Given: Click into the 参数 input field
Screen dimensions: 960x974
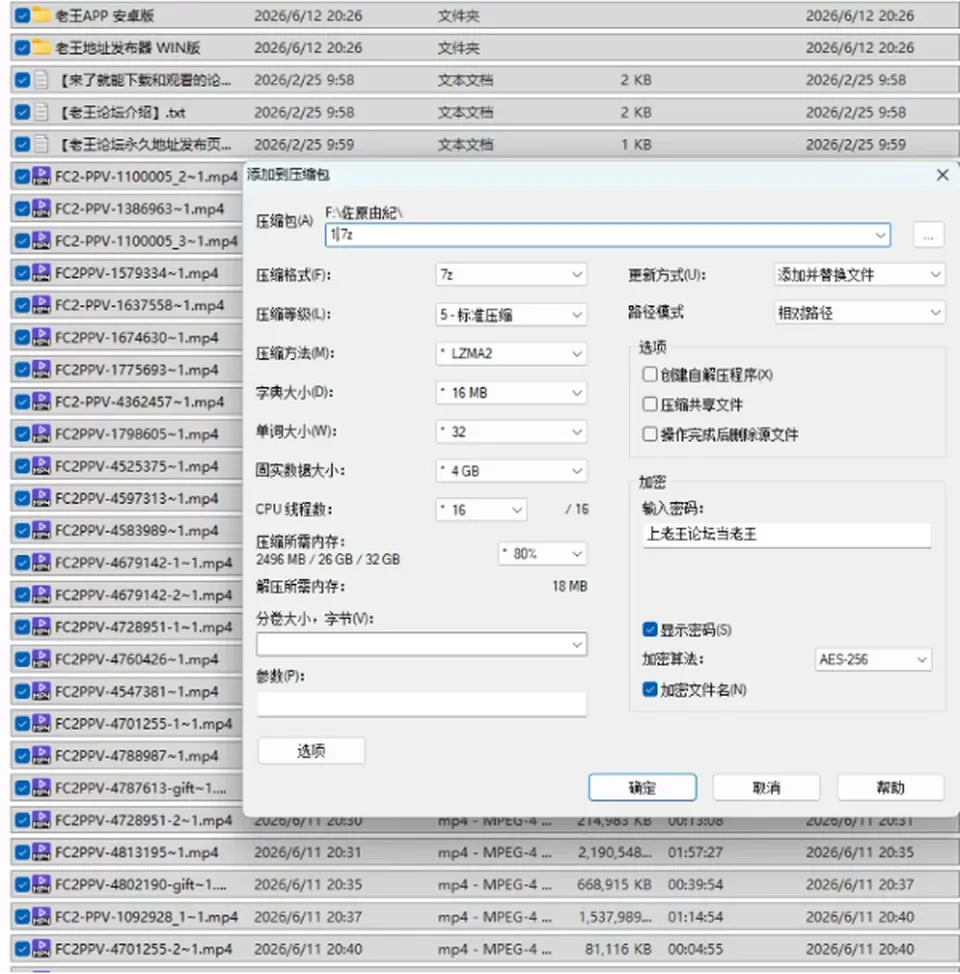Looking at the screenshot, I should coord(421,704).
